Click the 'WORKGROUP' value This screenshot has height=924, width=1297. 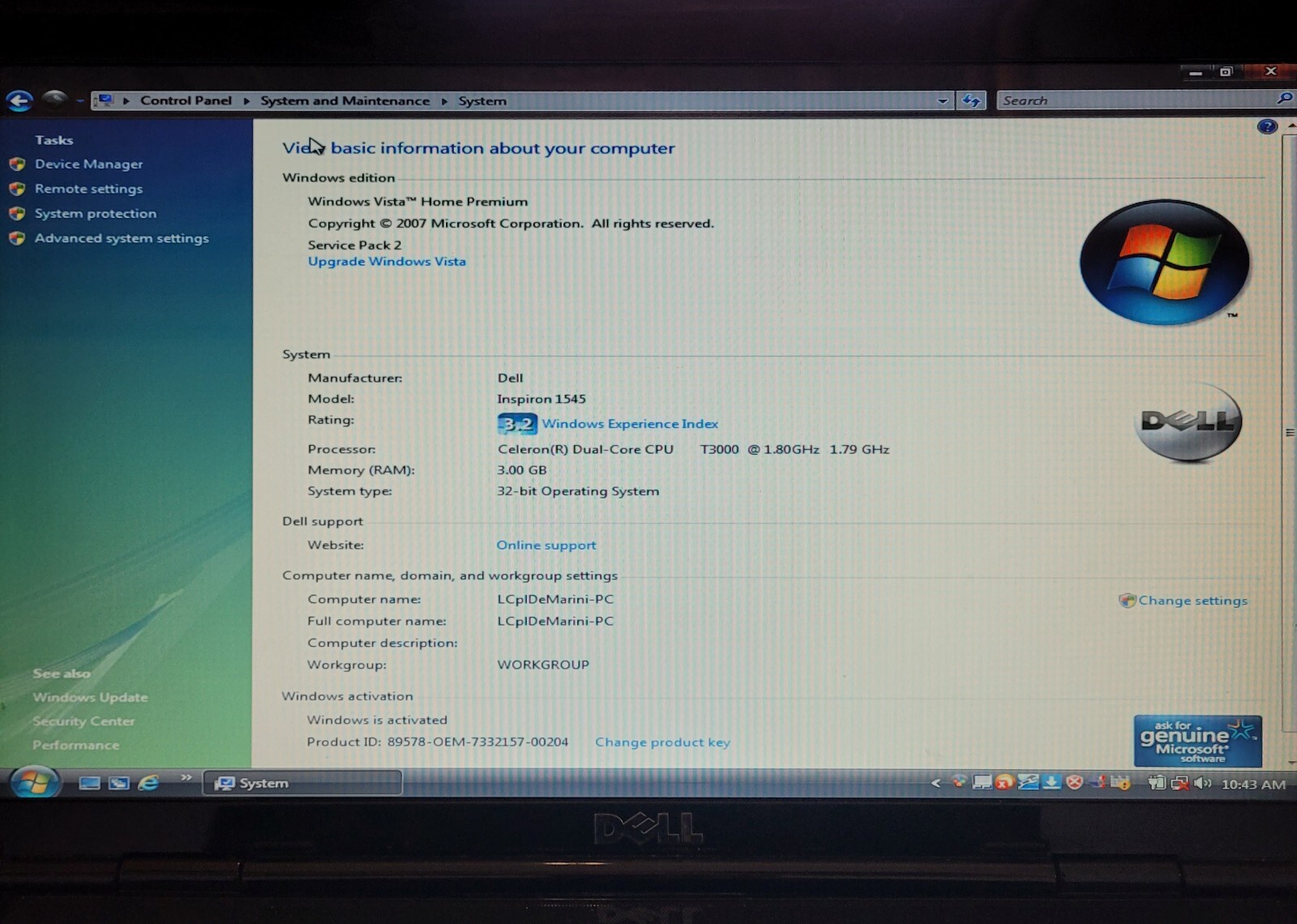[543, 665]
